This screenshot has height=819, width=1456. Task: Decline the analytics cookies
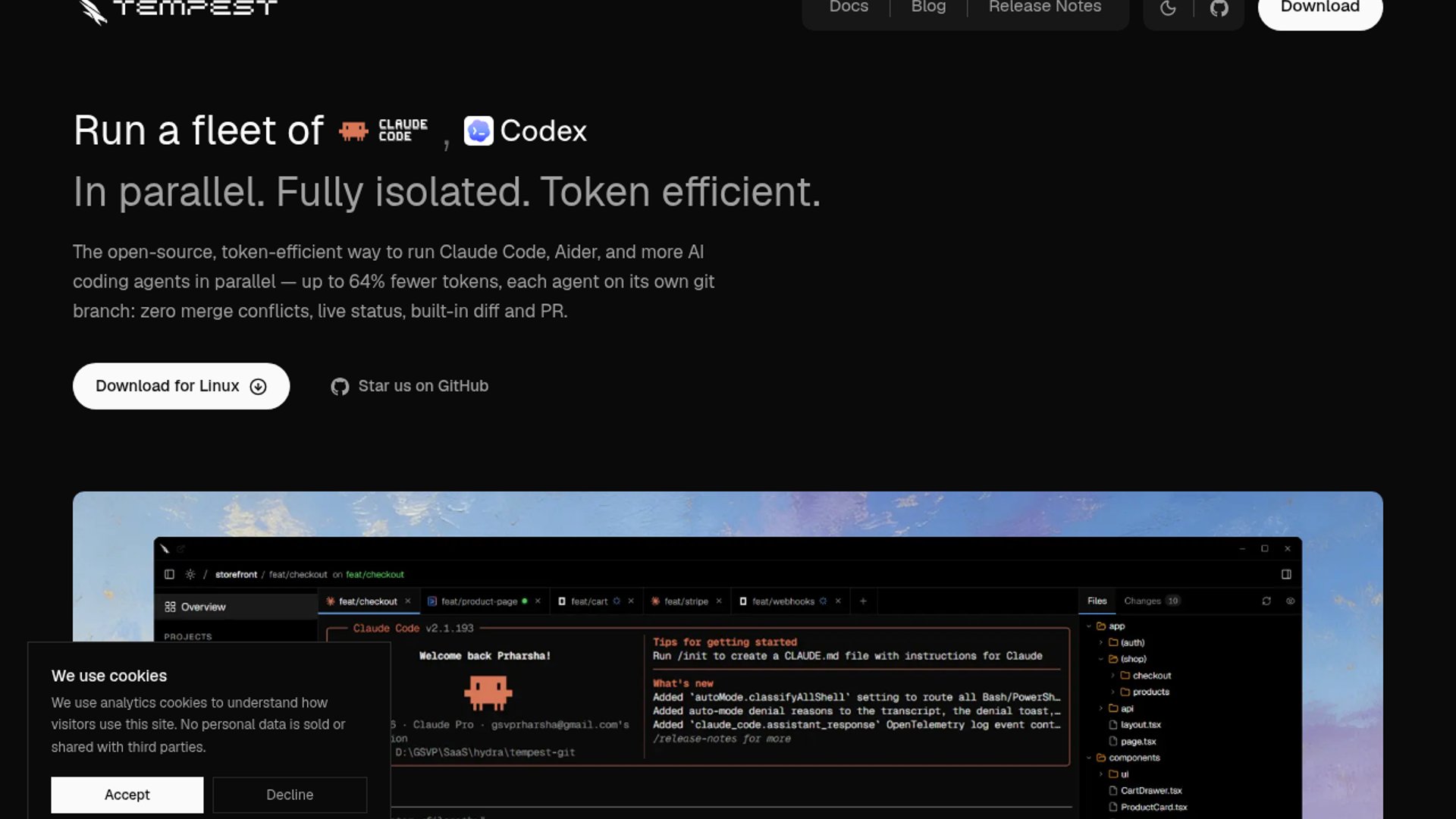290,794
